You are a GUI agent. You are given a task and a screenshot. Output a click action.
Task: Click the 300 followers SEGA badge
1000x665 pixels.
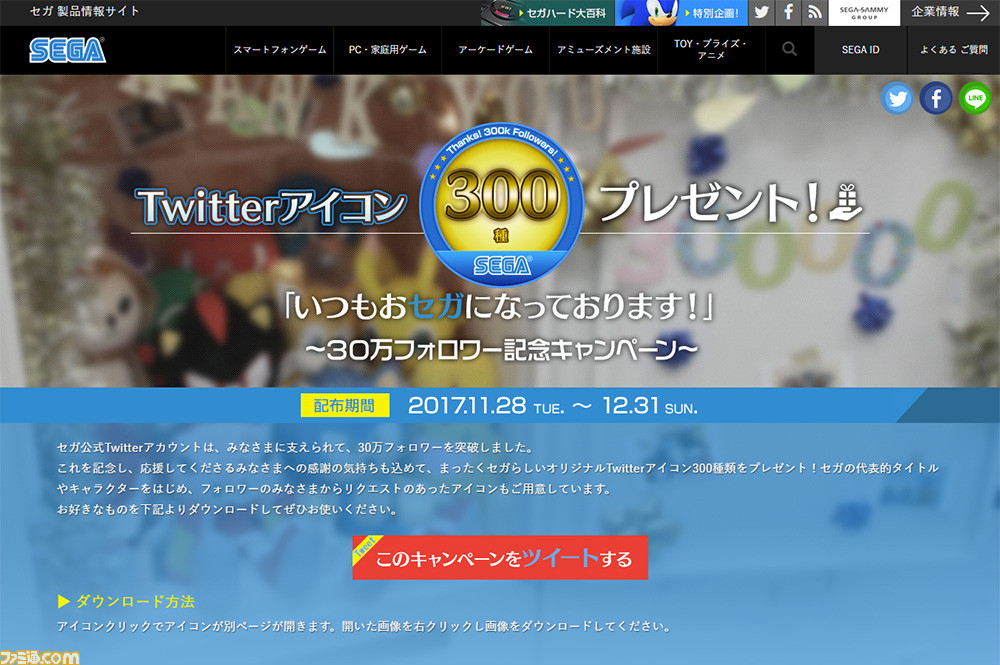tap(501, 204)
